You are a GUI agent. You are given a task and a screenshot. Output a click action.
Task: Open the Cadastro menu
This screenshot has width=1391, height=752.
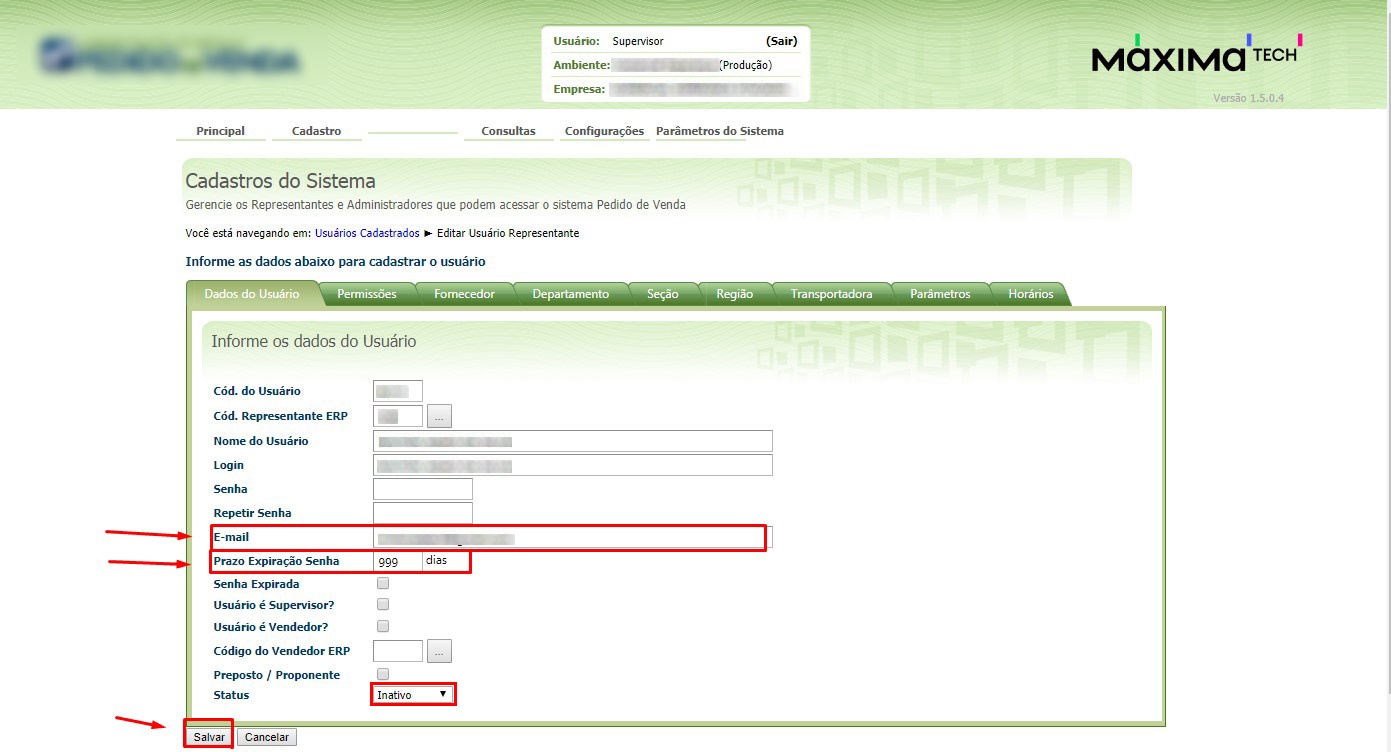[x=316, y=131]
